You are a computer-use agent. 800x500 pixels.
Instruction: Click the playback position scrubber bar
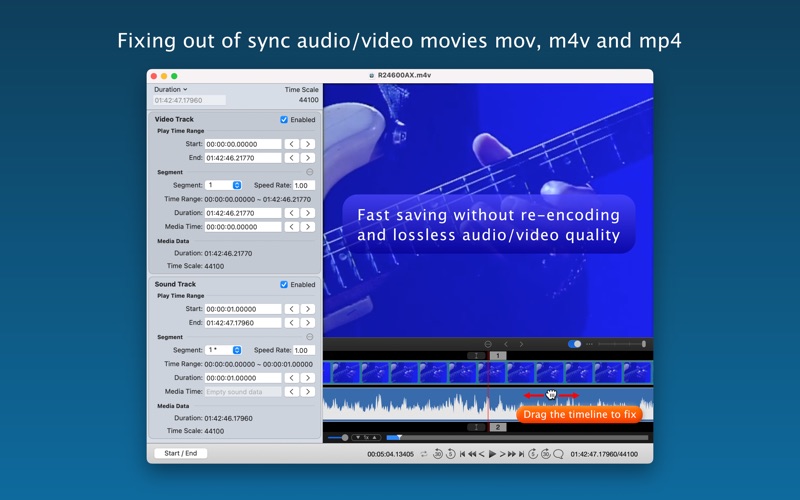[517, 438]
